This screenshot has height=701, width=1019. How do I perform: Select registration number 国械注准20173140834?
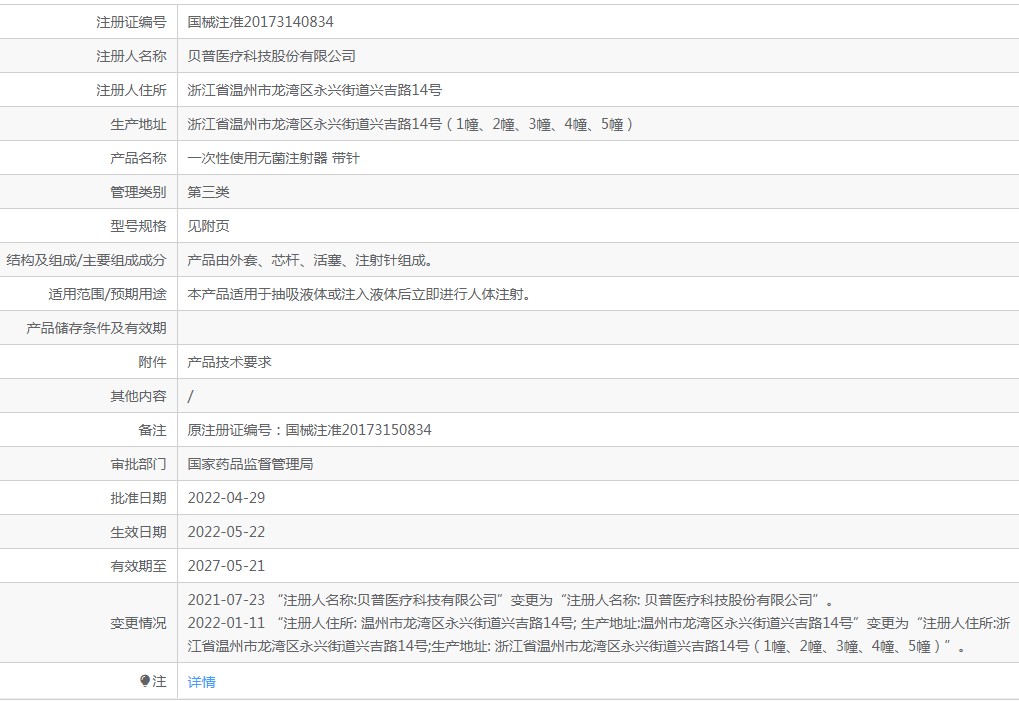(x=261, y=22)
